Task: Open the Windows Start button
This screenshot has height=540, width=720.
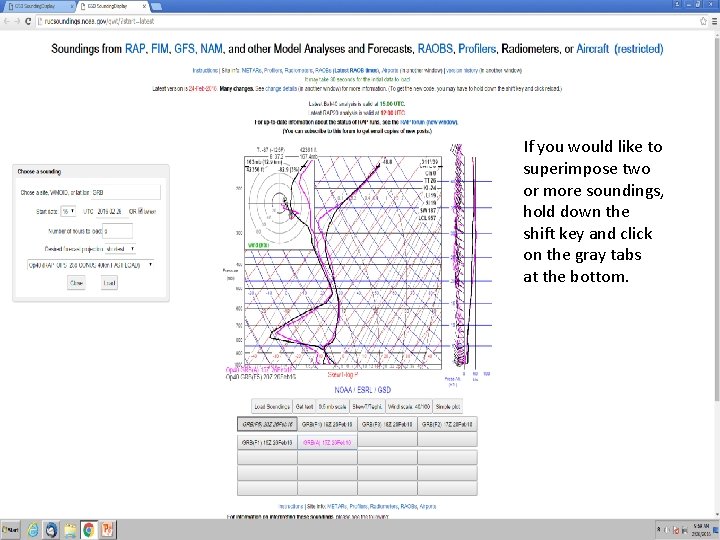Action: point(11,529)
